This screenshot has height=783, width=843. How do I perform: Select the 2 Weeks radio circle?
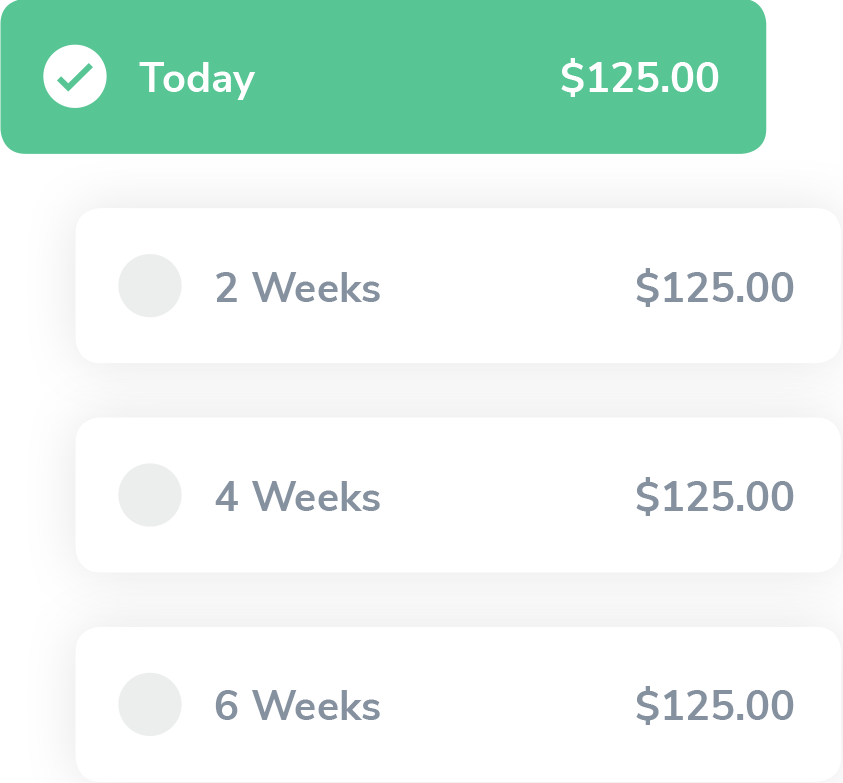pos(150,286)
